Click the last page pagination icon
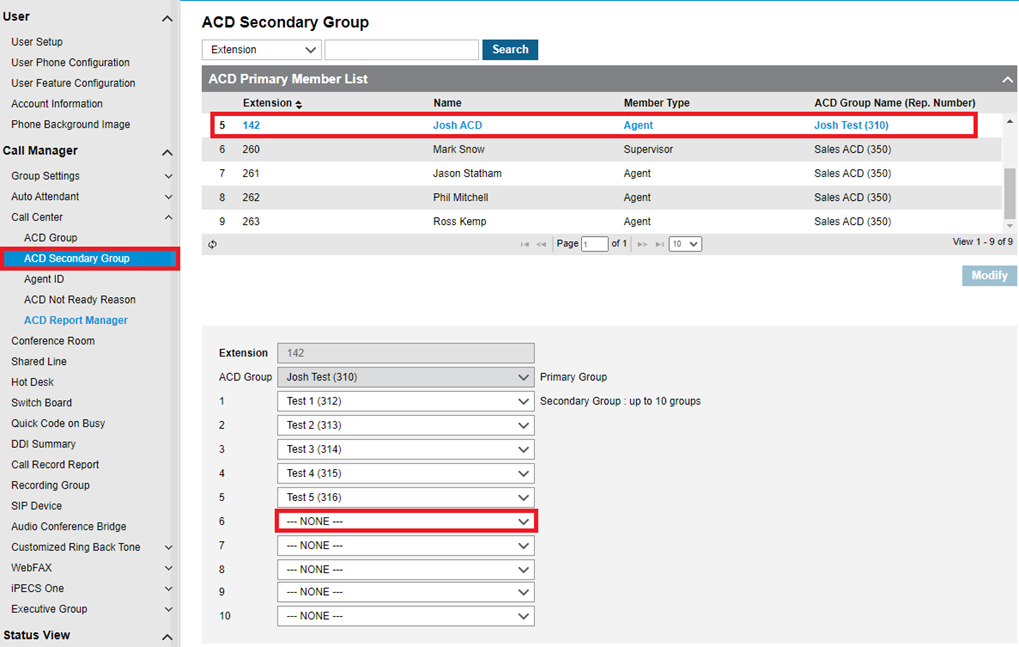Image resolution: width=1019 pixels, height=647 pixels. point(660,244)
